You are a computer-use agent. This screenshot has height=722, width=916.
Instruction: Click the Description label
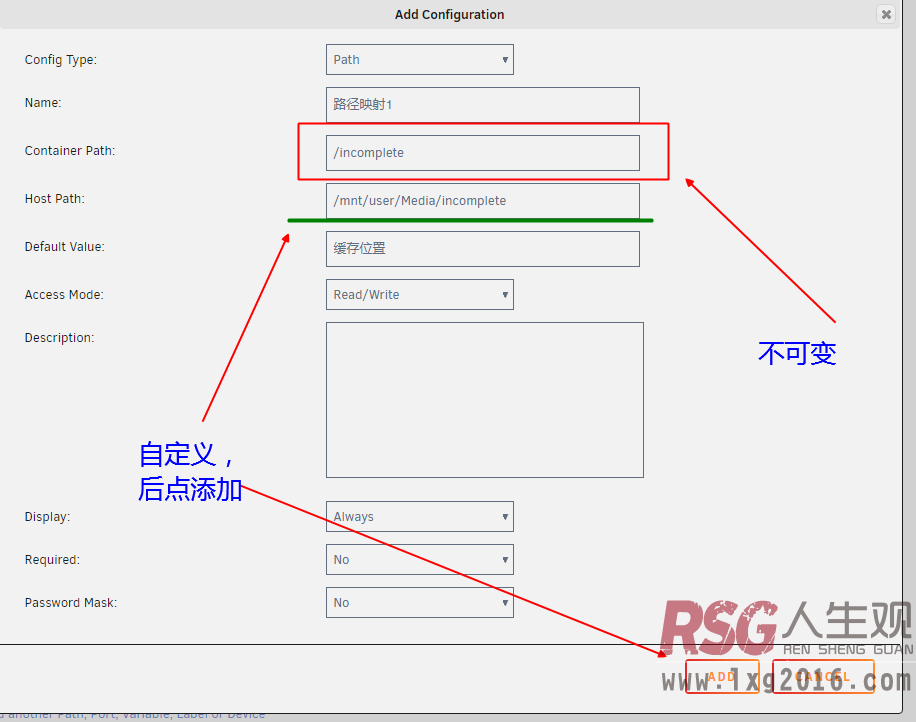(x=59, y=338)
